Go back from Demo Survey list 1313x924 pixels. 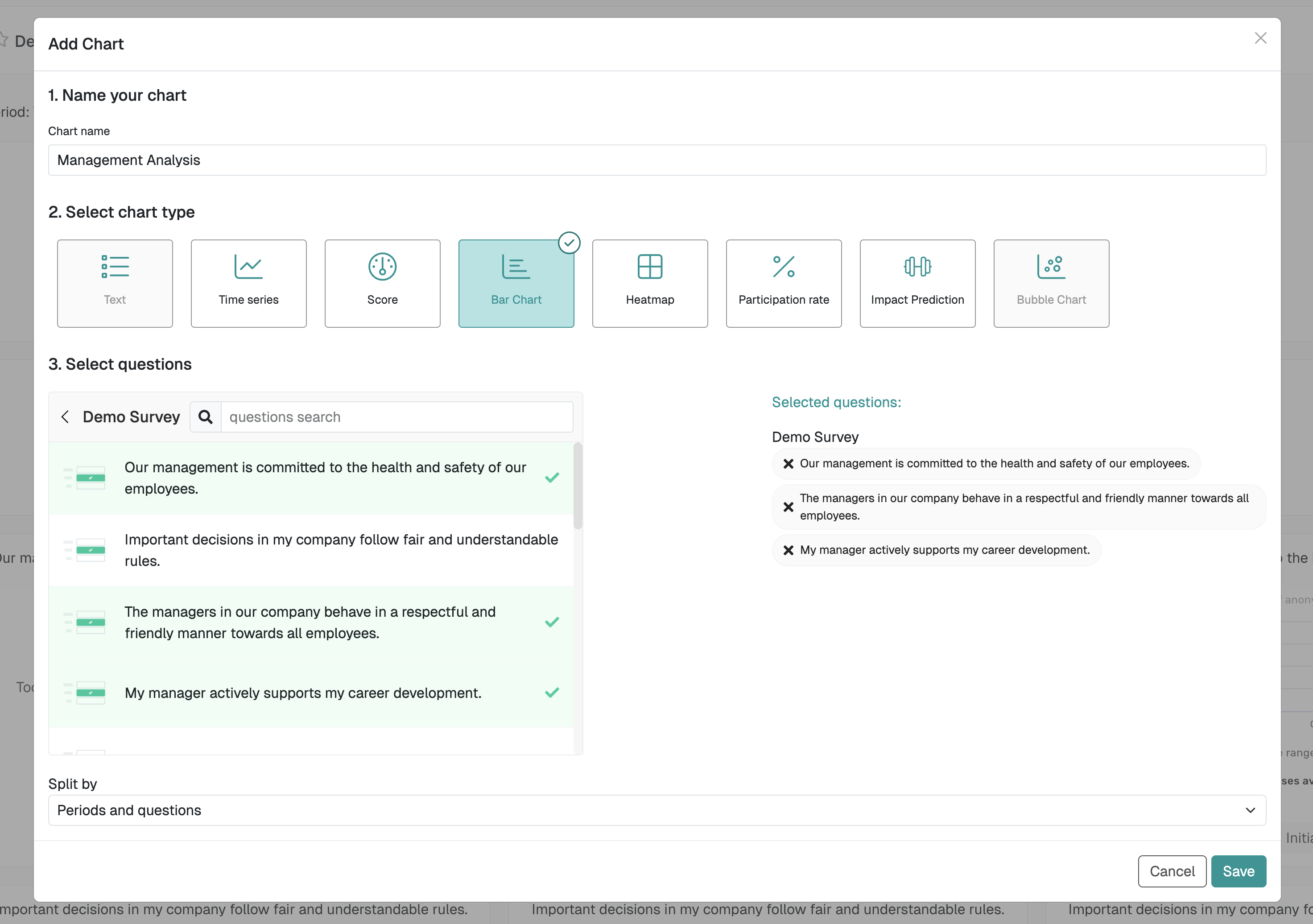(x=65, y=417)
